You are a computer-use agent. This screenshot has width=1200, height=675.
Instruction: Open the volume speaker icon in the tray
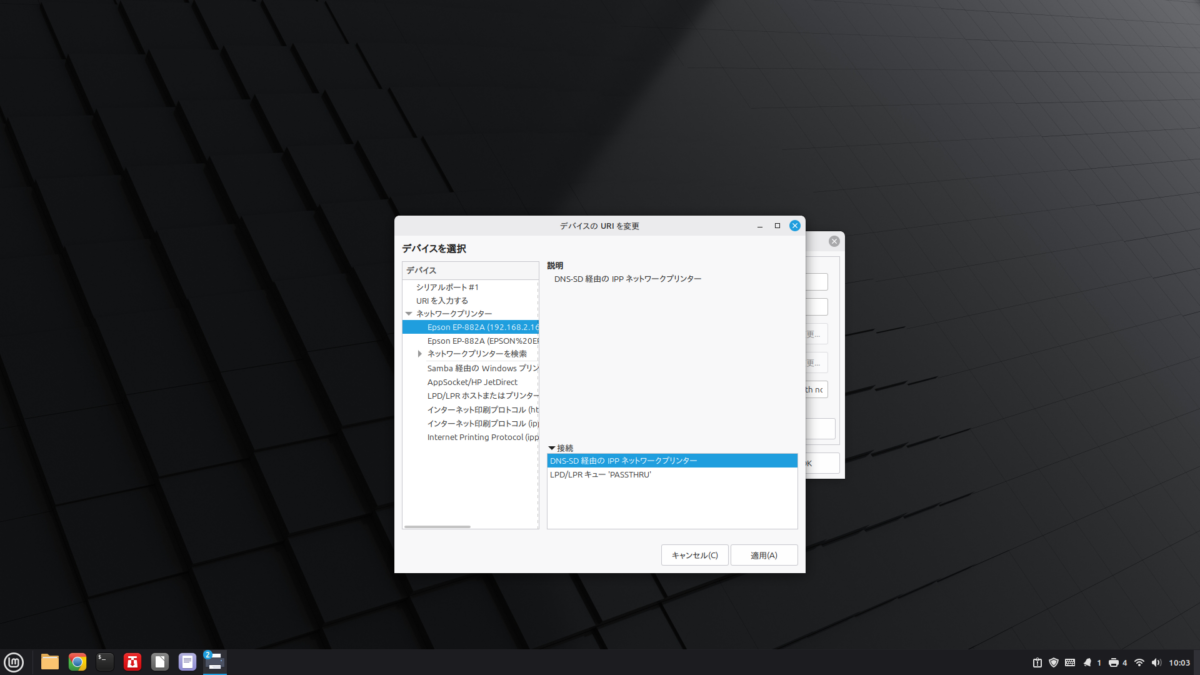(x=1156, y=663)
